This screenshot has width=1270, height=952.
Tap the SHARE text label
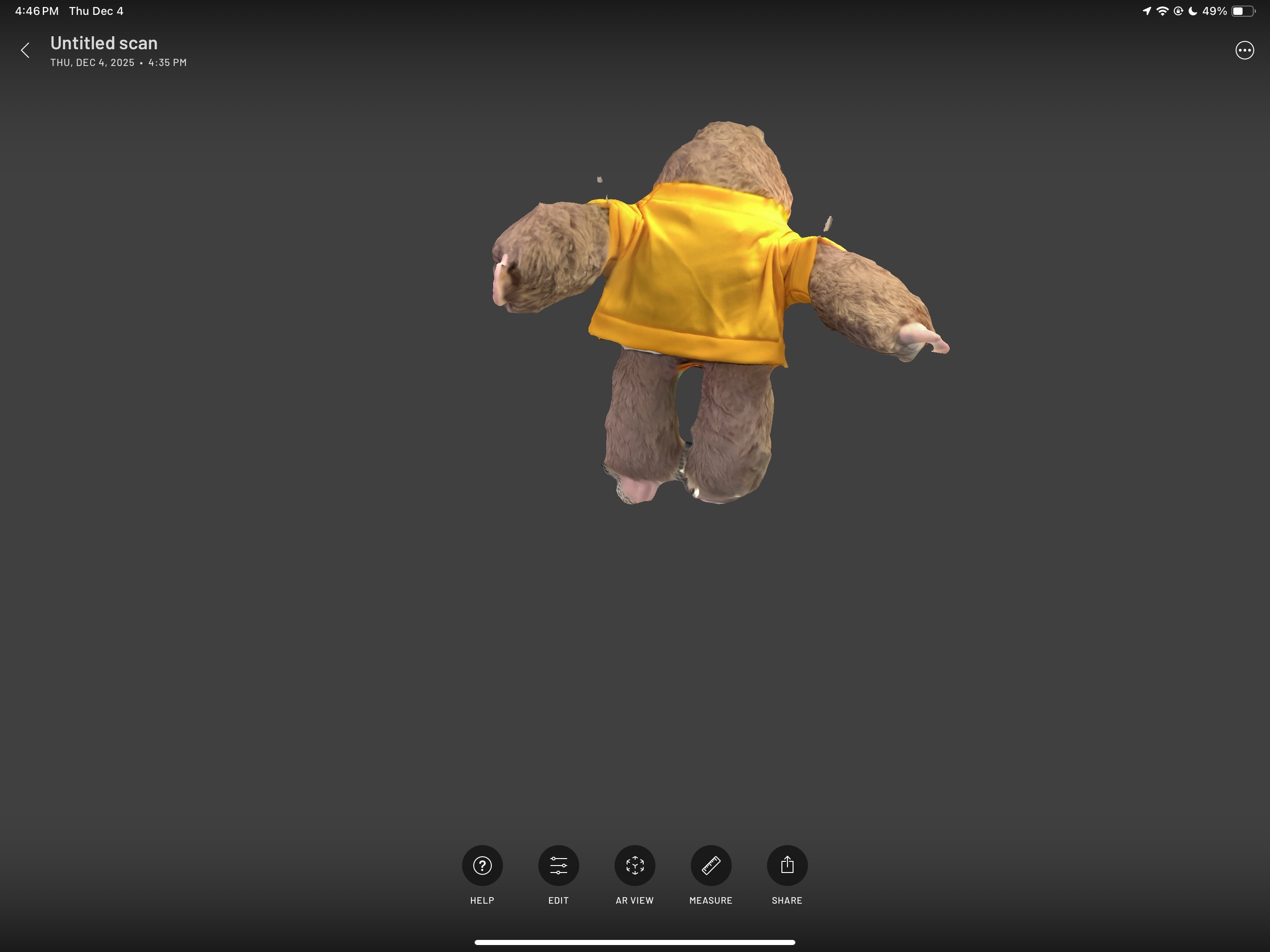tap(787, 900)
